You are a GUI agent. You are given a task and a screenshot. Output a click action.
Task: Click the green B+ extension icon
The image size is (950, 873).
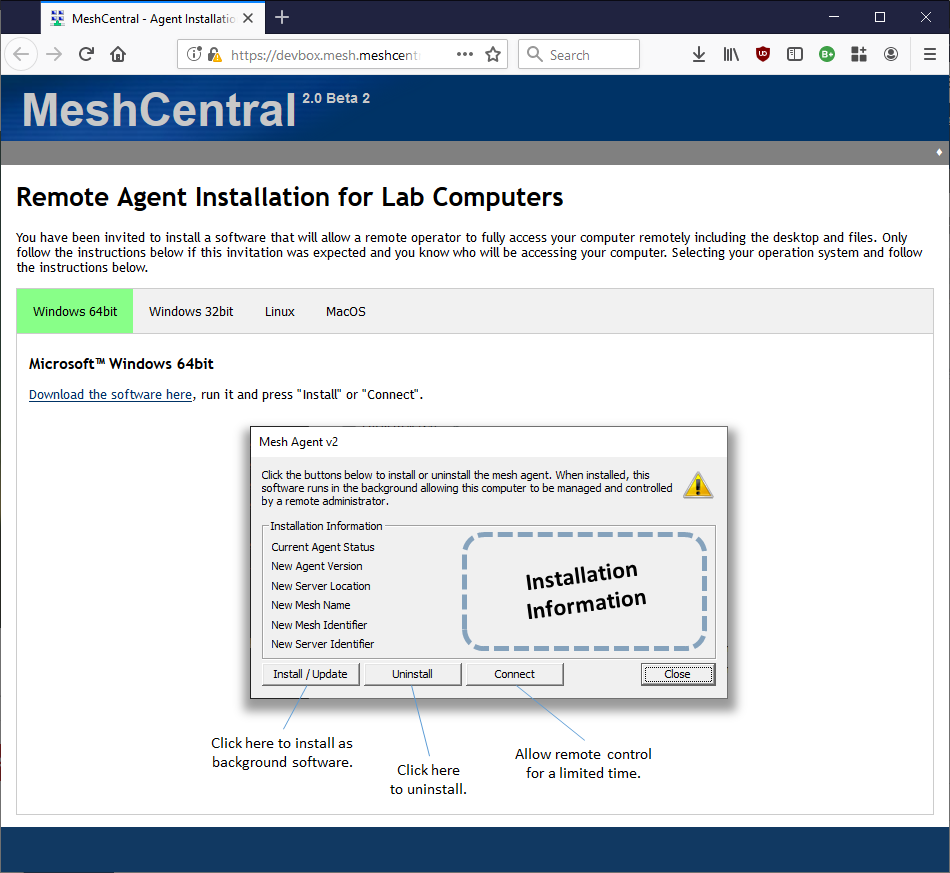[827, 55]
